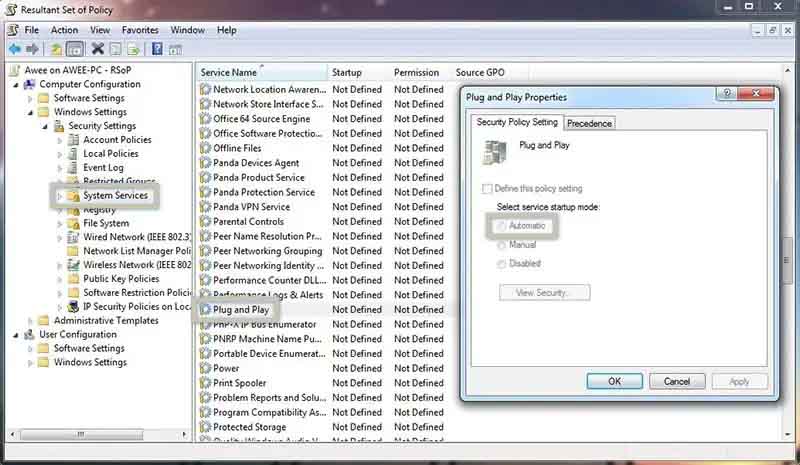Click the dialog's title bar help button
Viewport: 800px width, 465px height.
(727, 93)
